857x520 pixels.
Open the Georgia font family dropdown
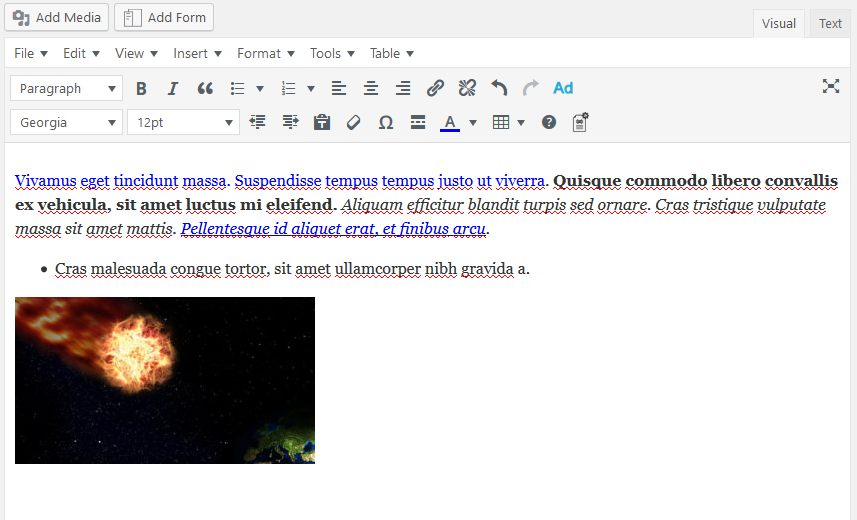point(66,122)
